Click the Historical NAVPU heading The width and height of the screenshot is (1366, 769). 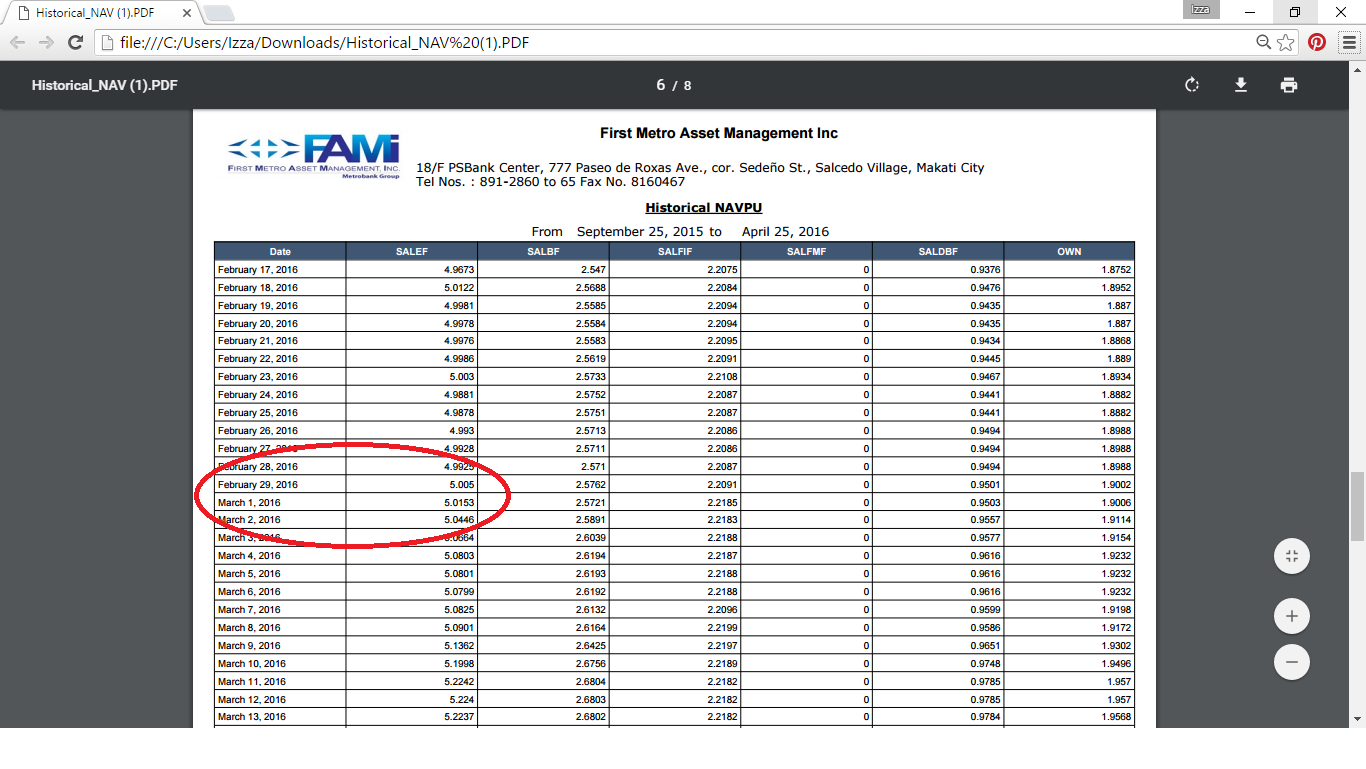[704, 208]
